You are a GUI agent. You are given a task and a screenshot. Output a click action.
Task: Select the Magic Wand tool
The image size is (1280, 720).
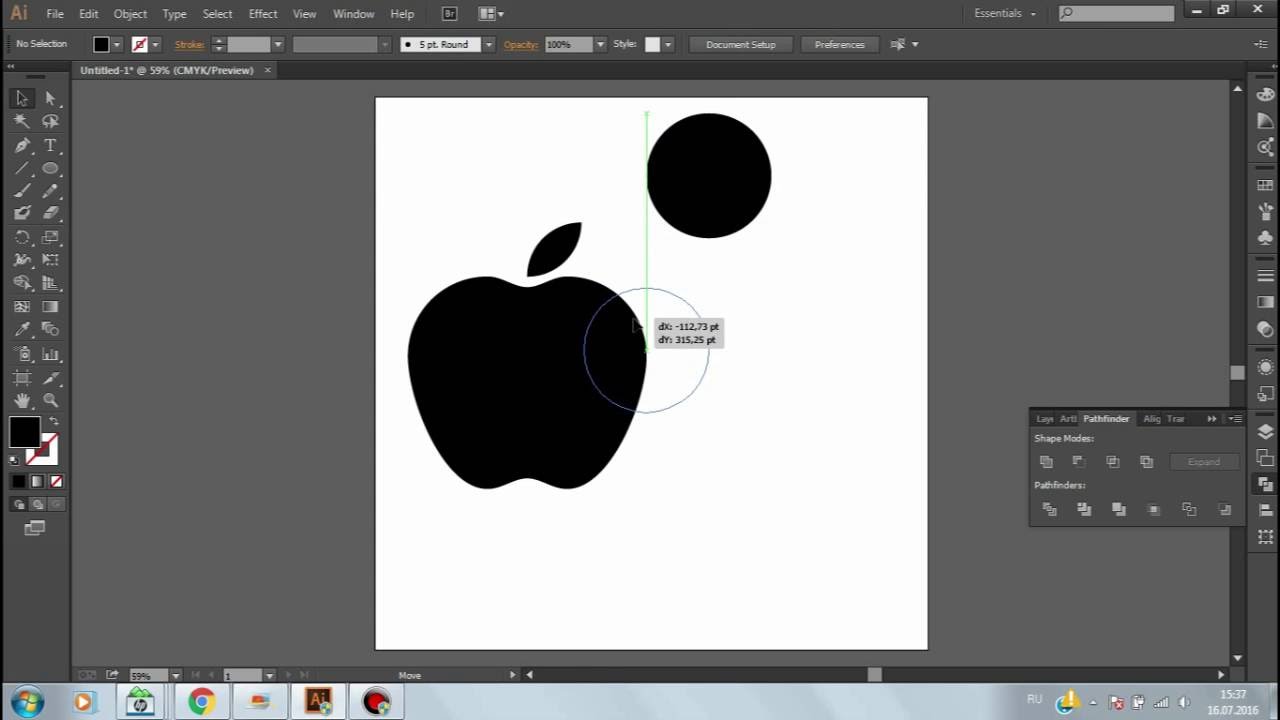(21, 121)
